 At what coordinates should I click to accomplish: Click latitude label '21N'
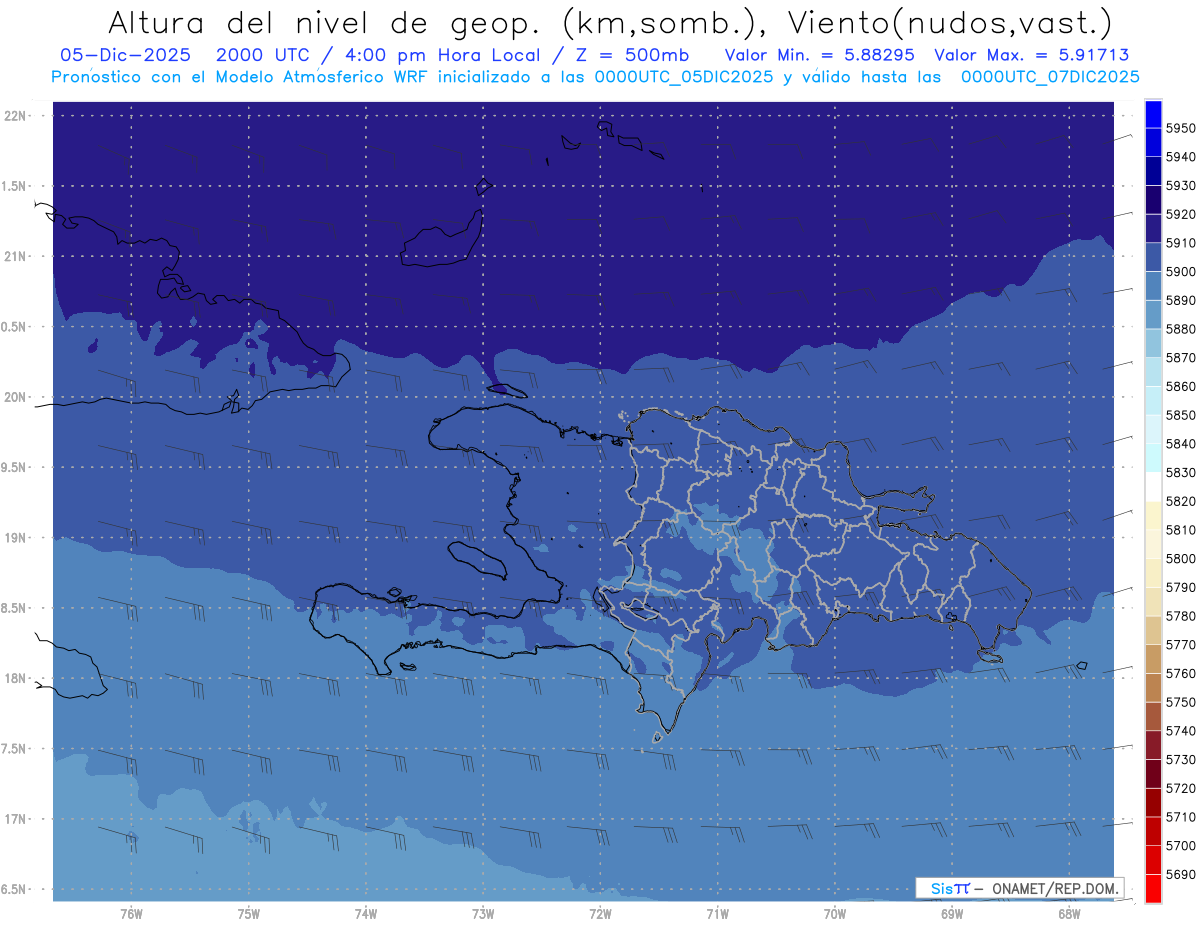tap(15, 257)
